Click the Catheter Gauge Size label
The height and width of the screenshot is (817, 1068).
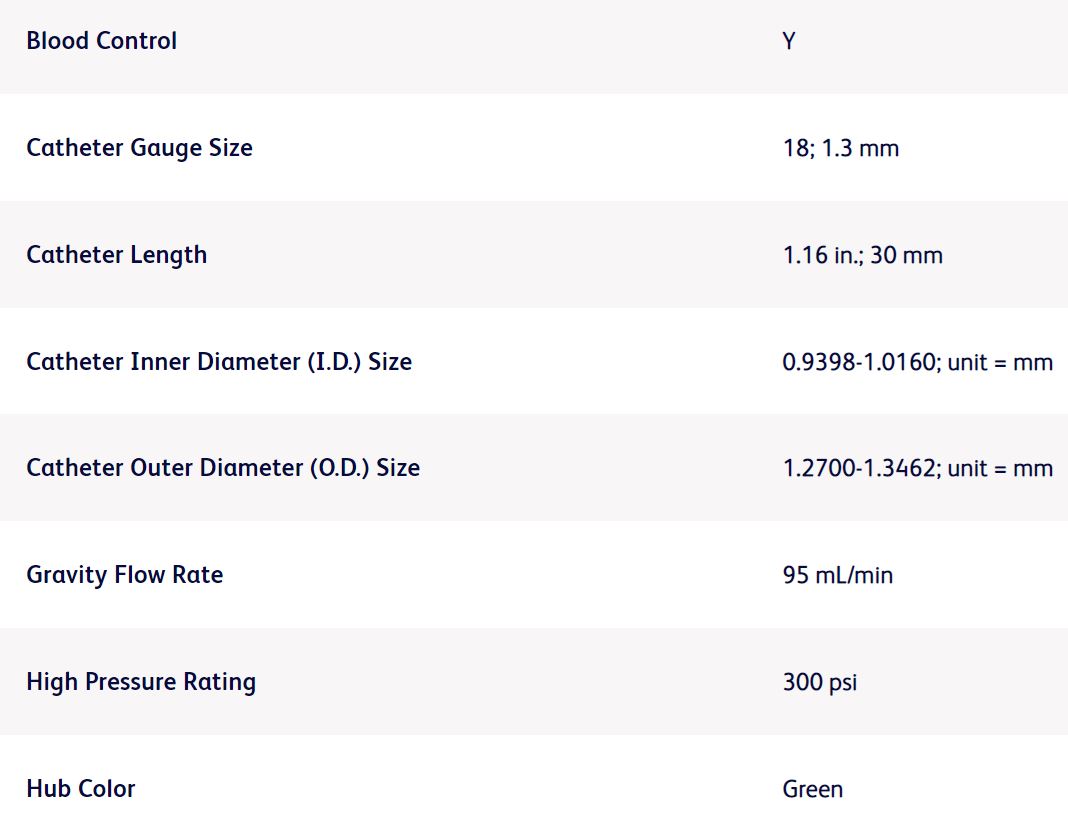click(x=139, y=148)
